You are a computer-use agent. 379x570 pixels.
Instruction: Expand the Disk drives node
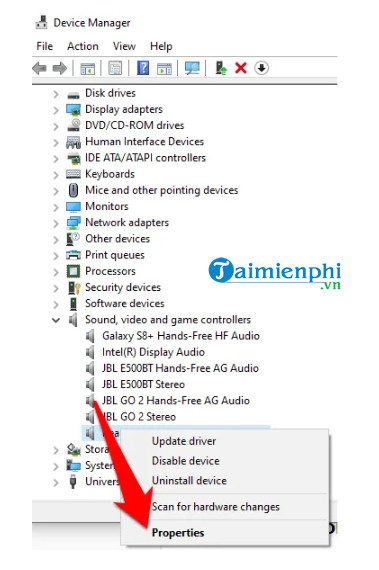56,94
